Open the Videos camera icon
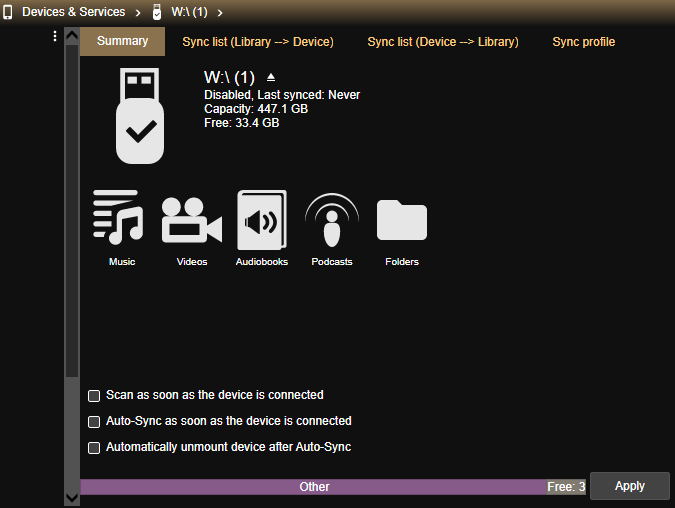 [x=191, y=220]
